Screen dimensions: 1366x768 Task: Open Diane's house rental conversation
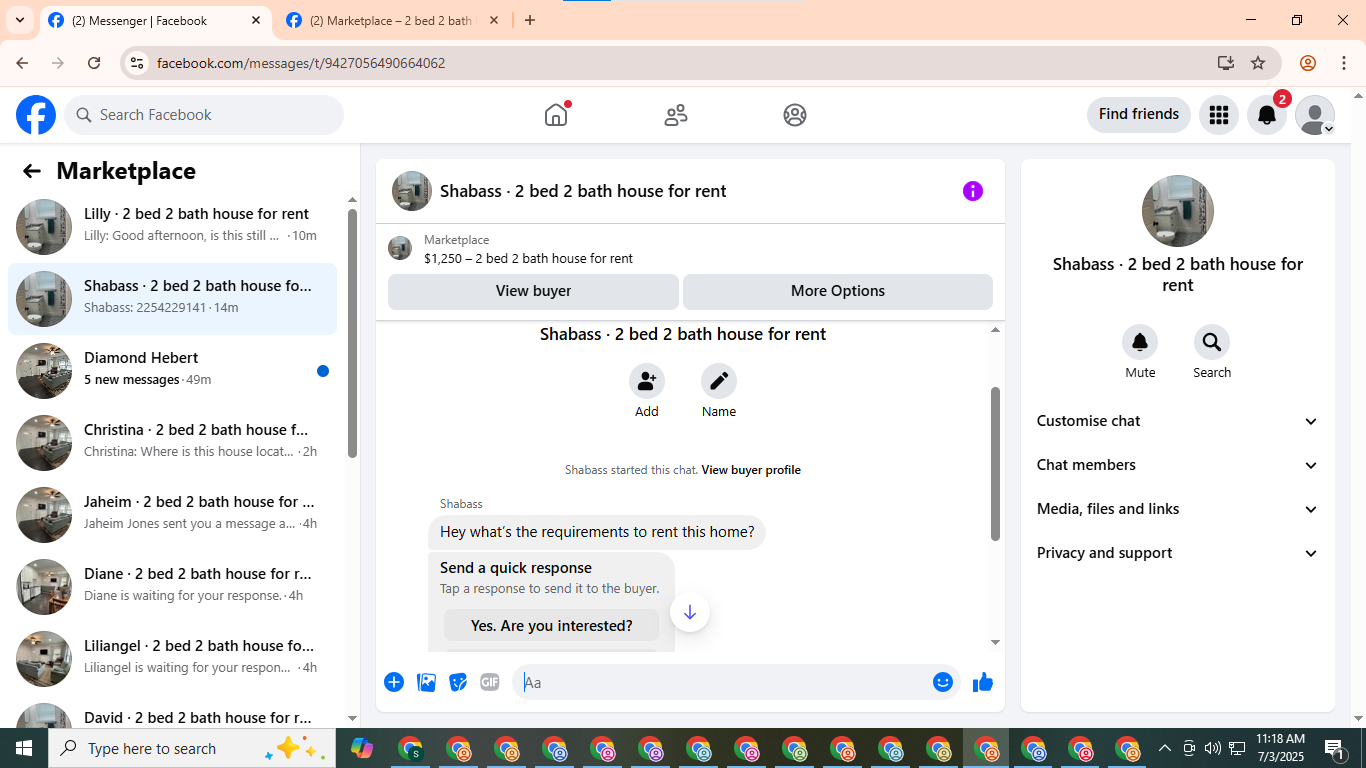pos(172,587)
